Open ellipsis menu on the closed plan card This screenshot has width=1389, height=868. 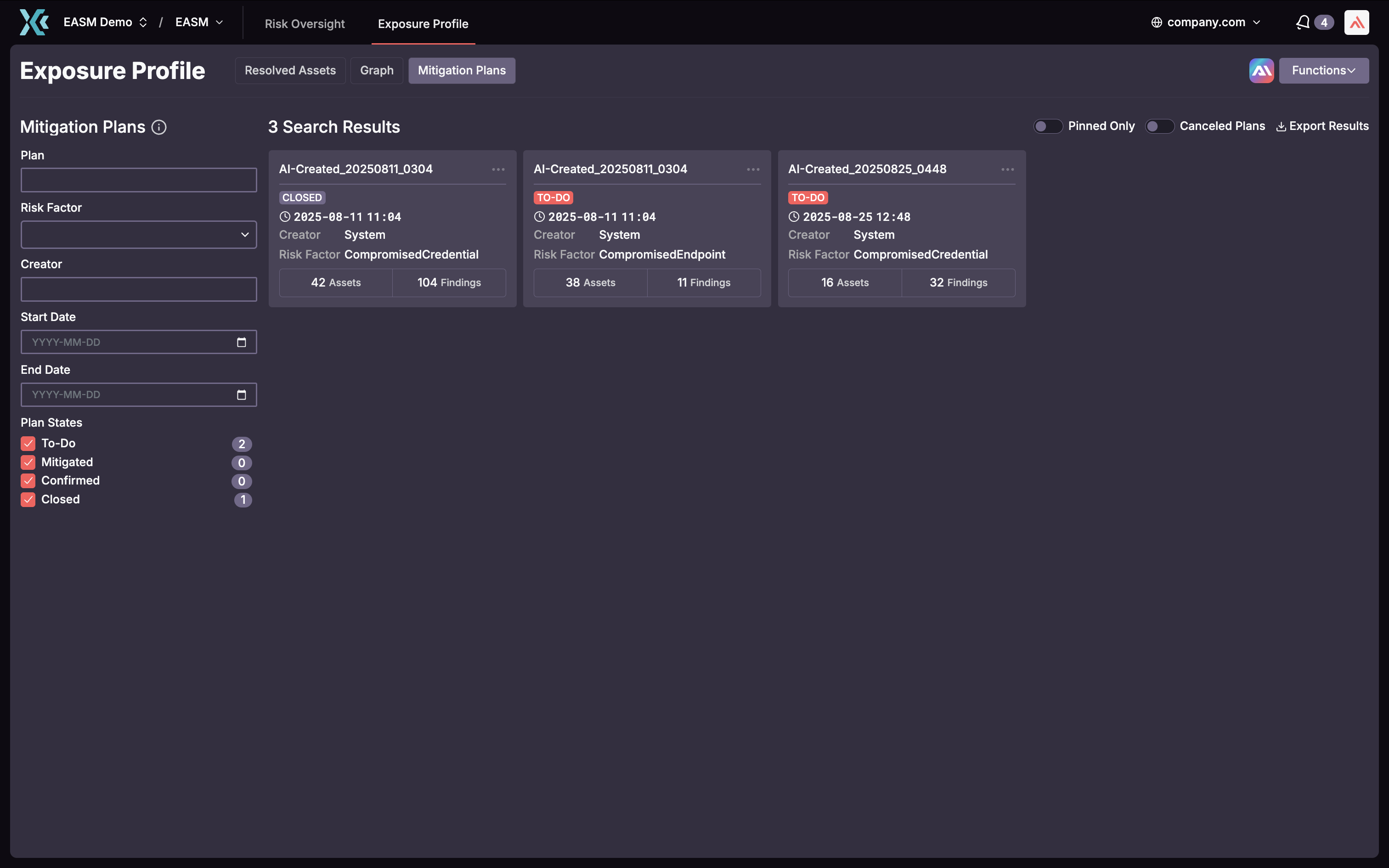(x=498, y=169)
